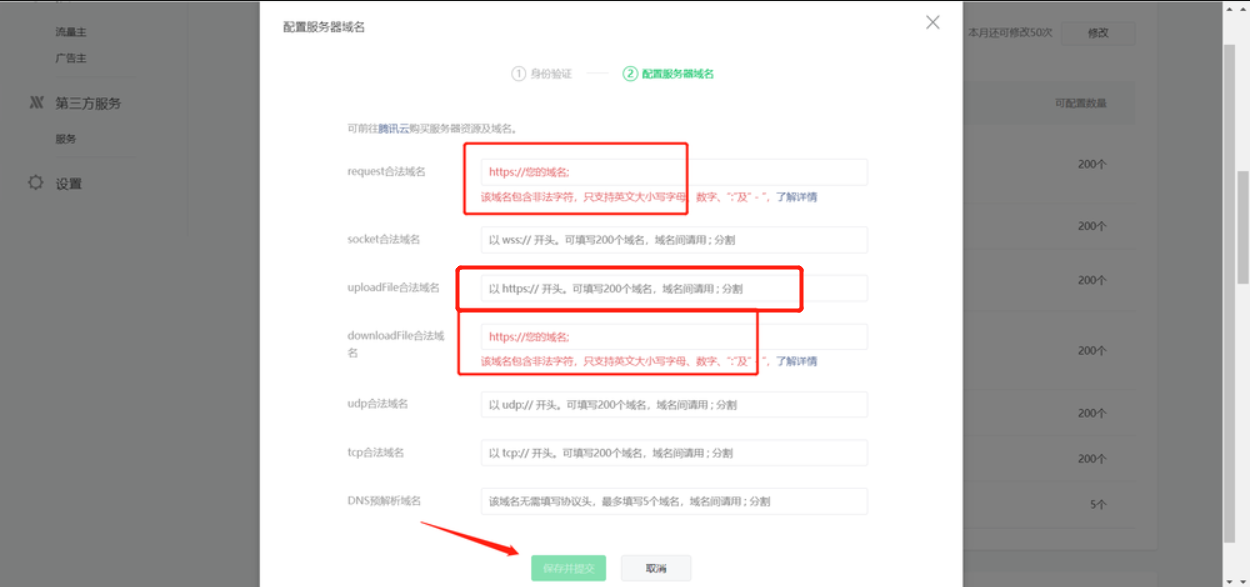Viewport: 1250px width, 587px height.
Task: Click the 第三方服务 icon in sidebar
Action: tap(36, 103)
